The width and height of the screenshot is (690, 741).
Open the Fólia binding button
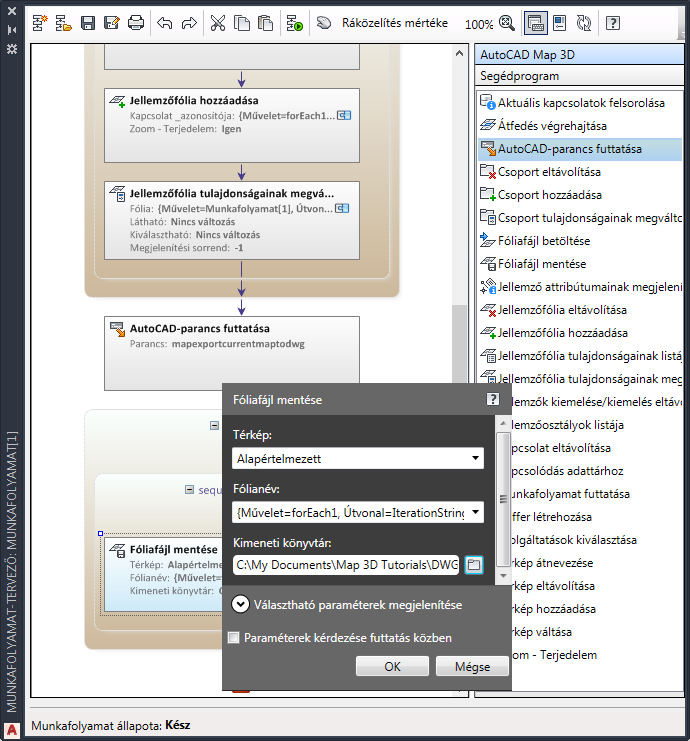pos(342,208)
